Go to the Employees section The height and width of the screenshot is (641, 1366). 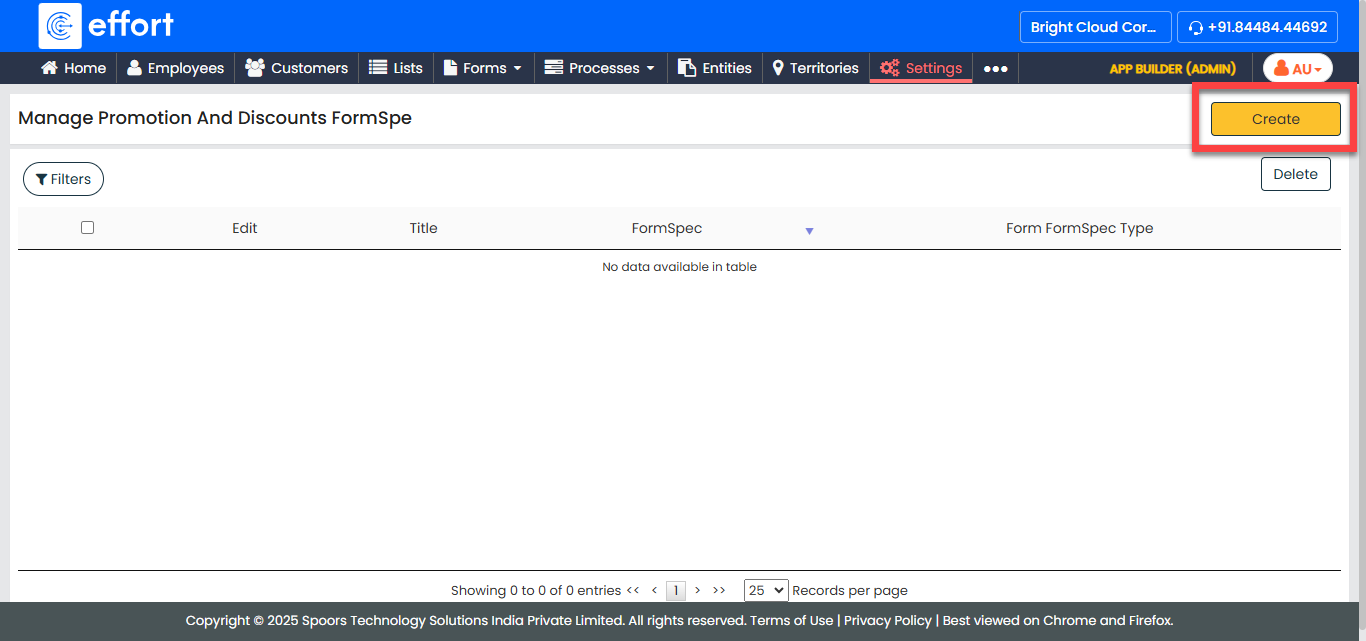175,68
